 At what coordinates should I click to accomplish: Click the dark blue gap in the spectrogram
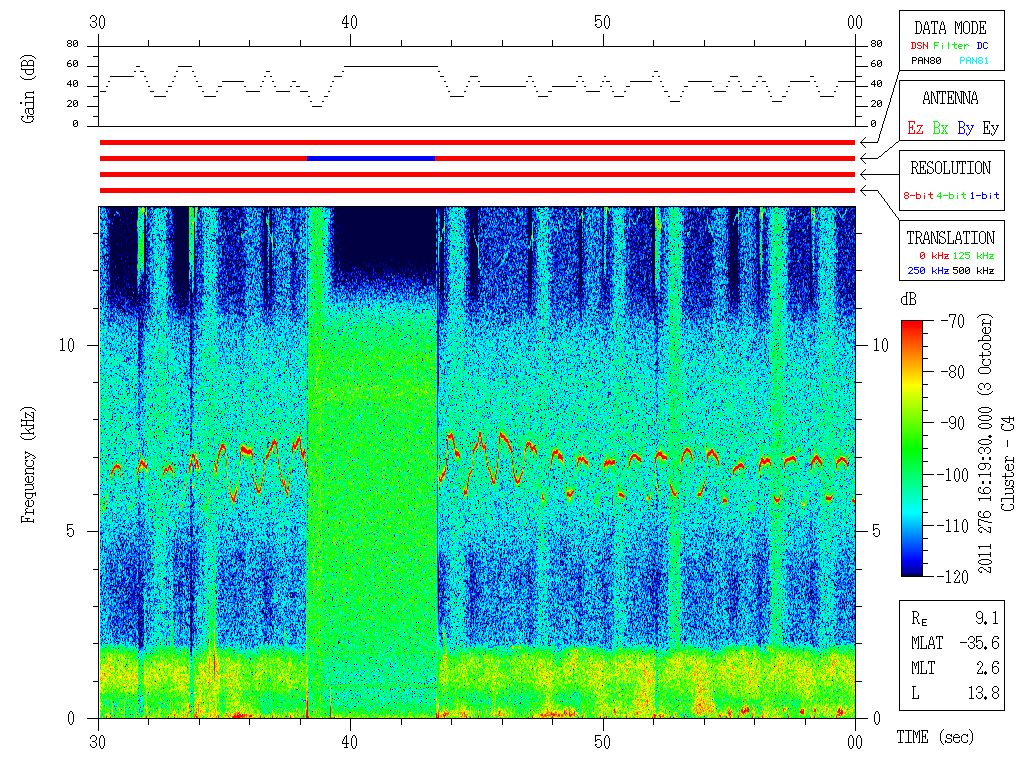[385, 236]
